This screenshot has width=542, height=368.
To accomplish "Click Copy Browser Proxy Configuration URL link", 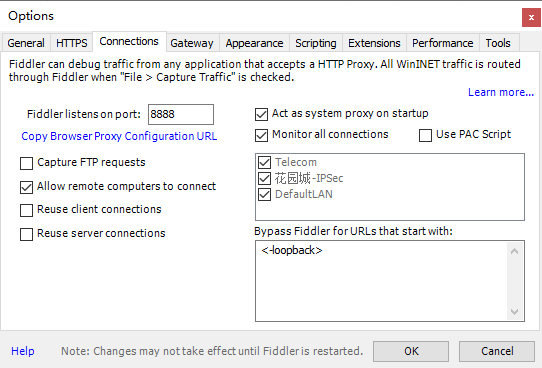I will (x=119, y=136).
